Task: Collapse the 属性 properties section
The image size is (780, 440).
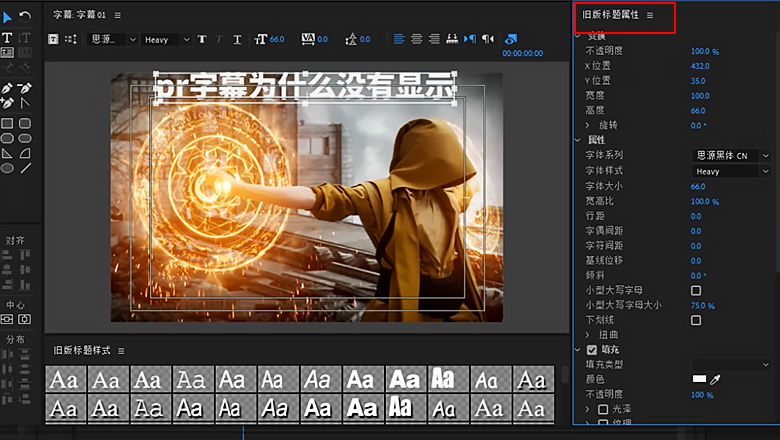Action: click(578, 140)
